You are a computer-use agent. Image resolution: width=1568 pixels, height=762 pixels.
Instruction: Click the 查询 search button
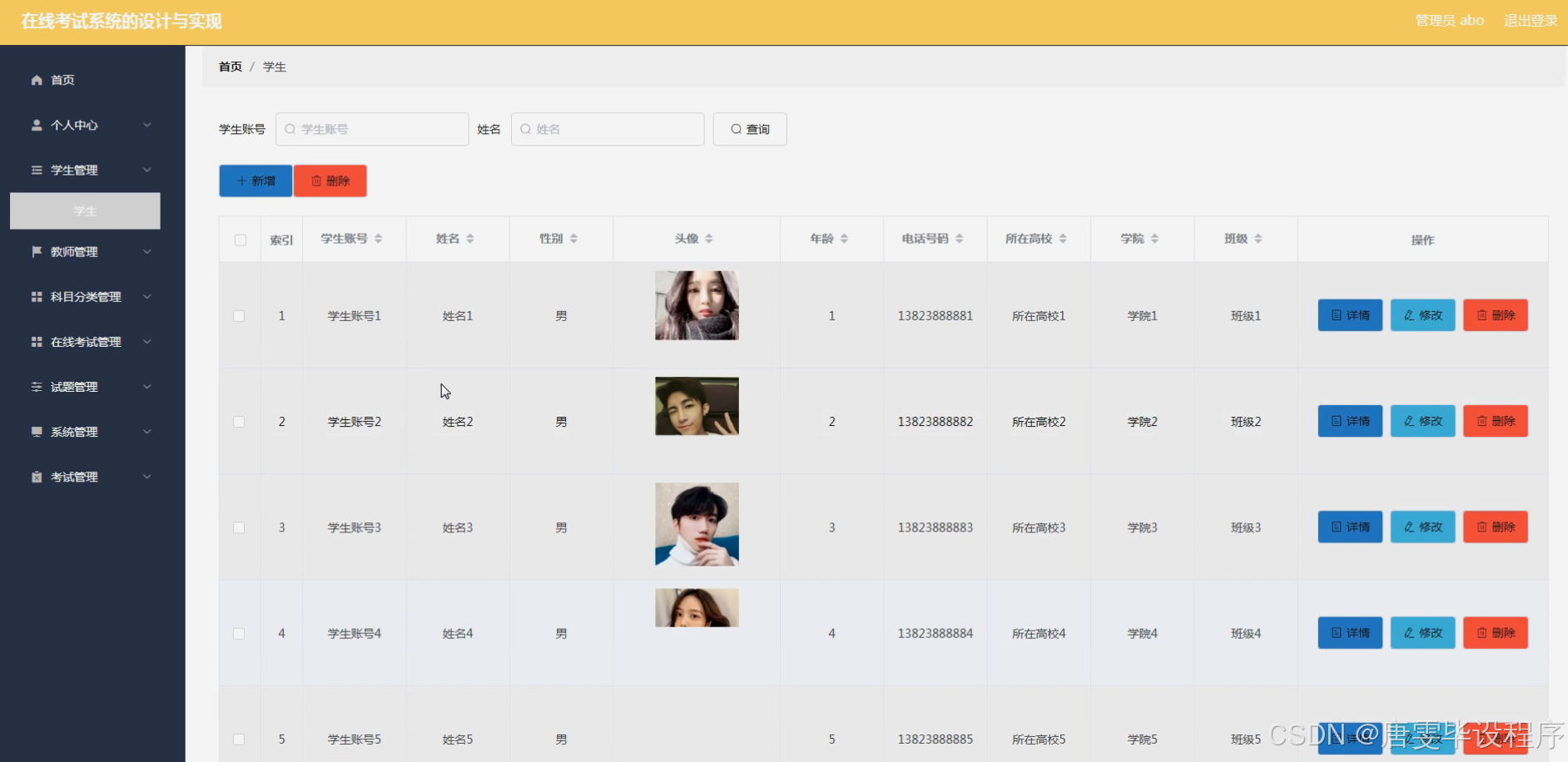point(750,129)
